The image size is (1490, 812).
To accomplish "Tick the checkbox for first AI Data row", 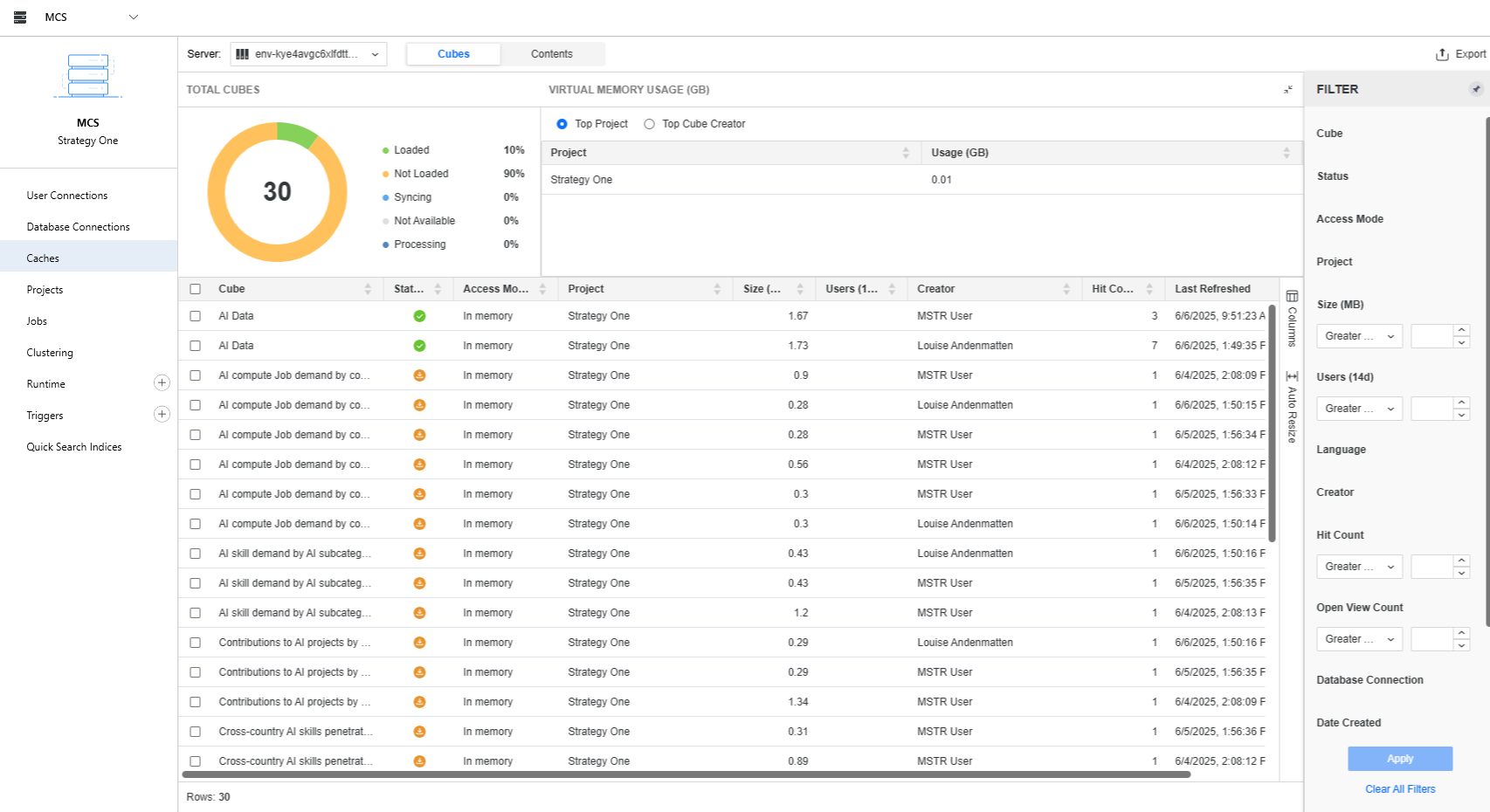I will (196, 316).
